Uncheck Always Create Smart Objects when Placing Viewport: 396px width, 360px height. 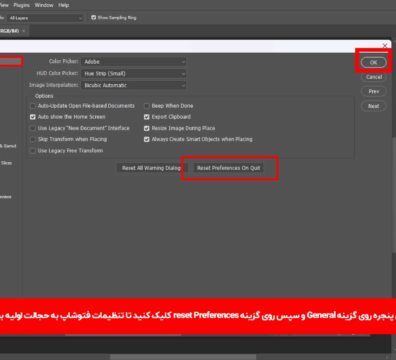(147, 139)
